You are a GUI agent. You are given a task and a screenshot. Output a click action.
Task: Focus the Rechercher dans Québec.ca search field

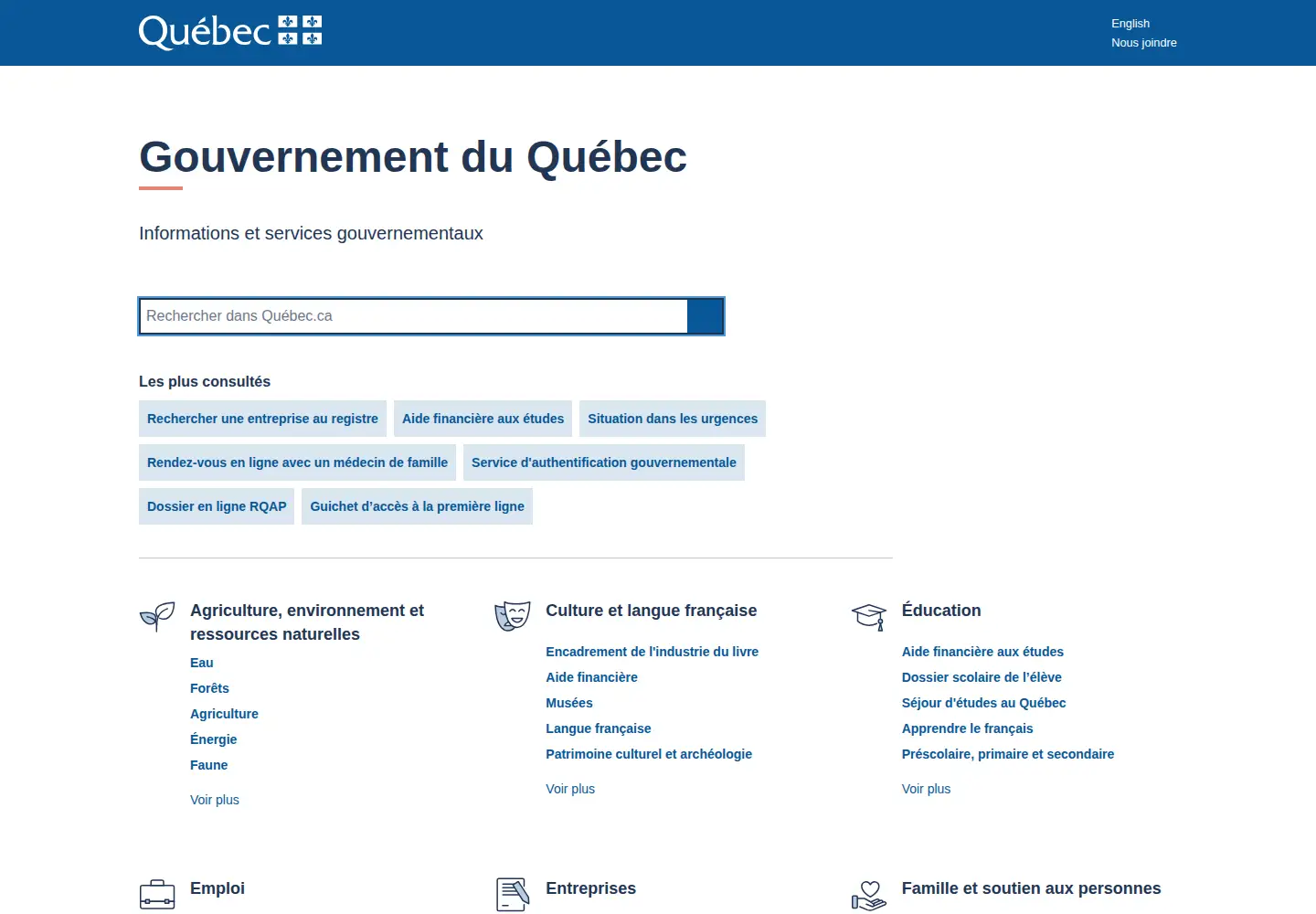pos(413,316)
